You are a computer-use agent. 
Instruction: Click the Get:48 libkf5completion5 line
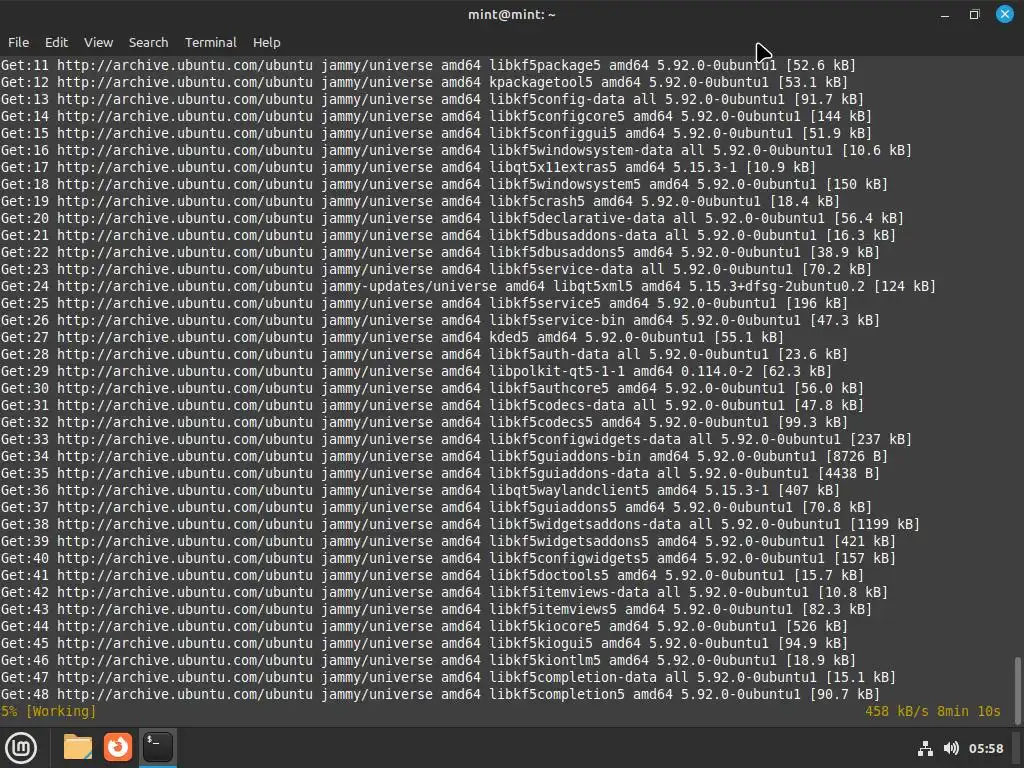[x=440, y=694]
